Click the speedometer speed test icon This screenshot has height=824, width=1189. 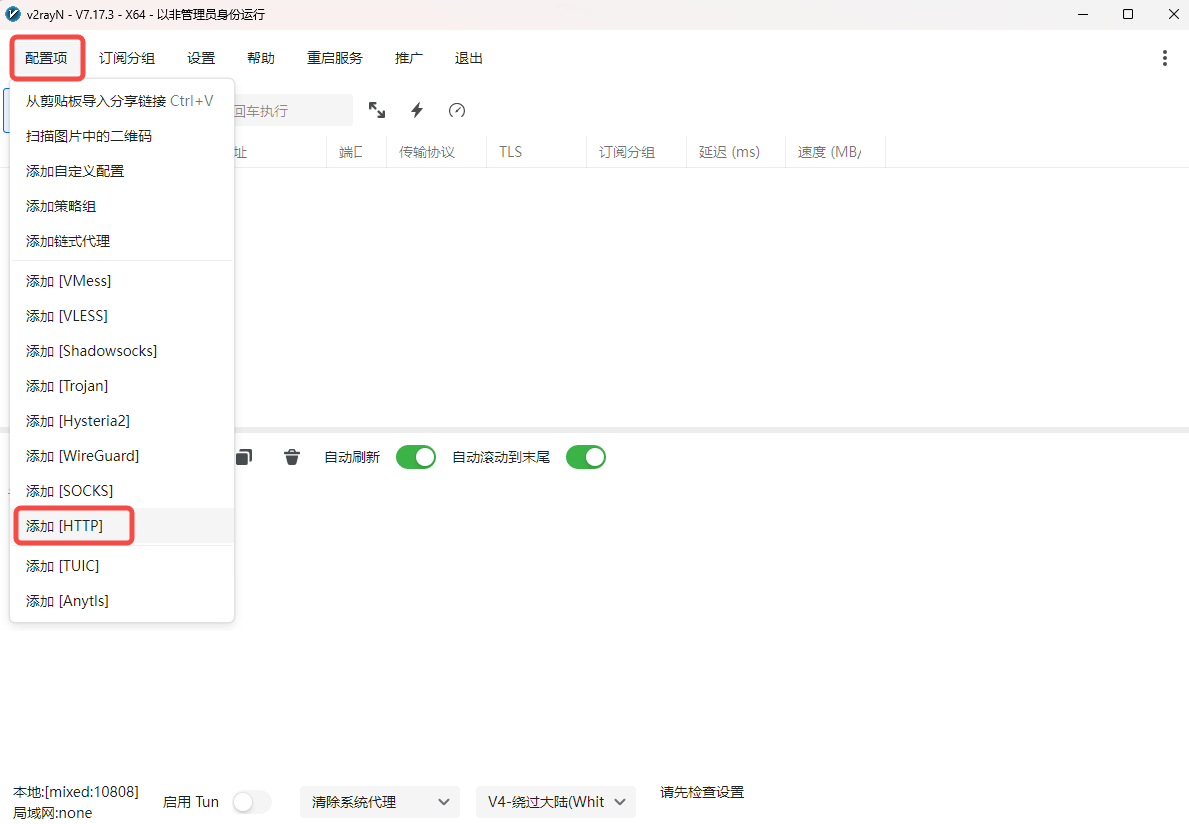pos(456,111)
